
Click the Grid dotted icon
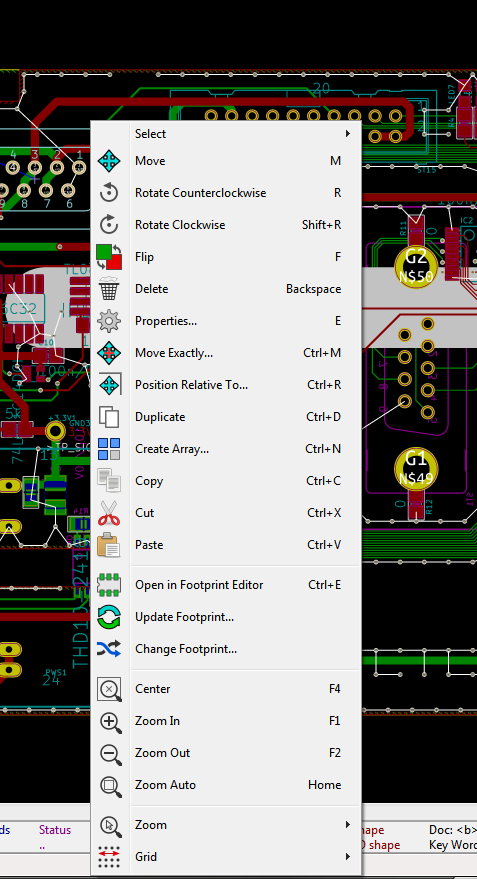[x=109, y=857]
